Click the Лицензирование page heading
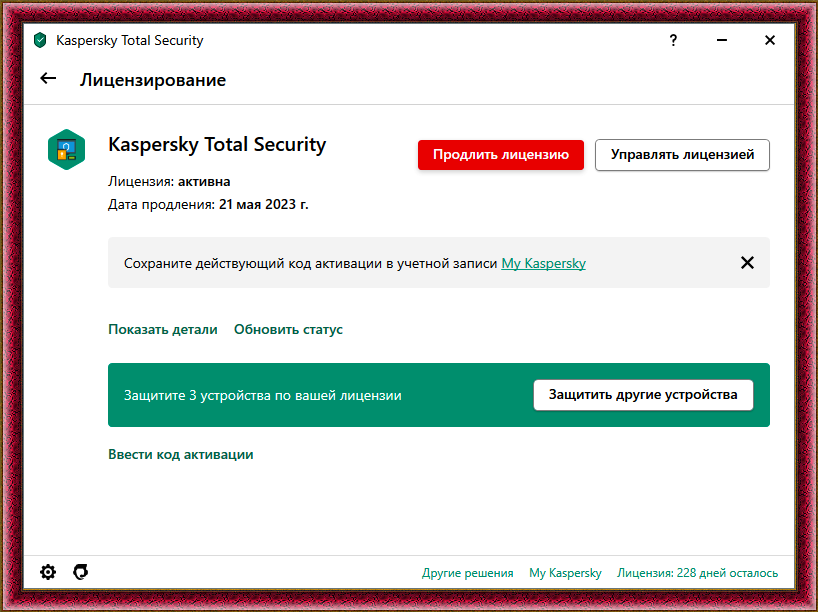This screenshot has height=612, width=818. (x=153, y=80)
